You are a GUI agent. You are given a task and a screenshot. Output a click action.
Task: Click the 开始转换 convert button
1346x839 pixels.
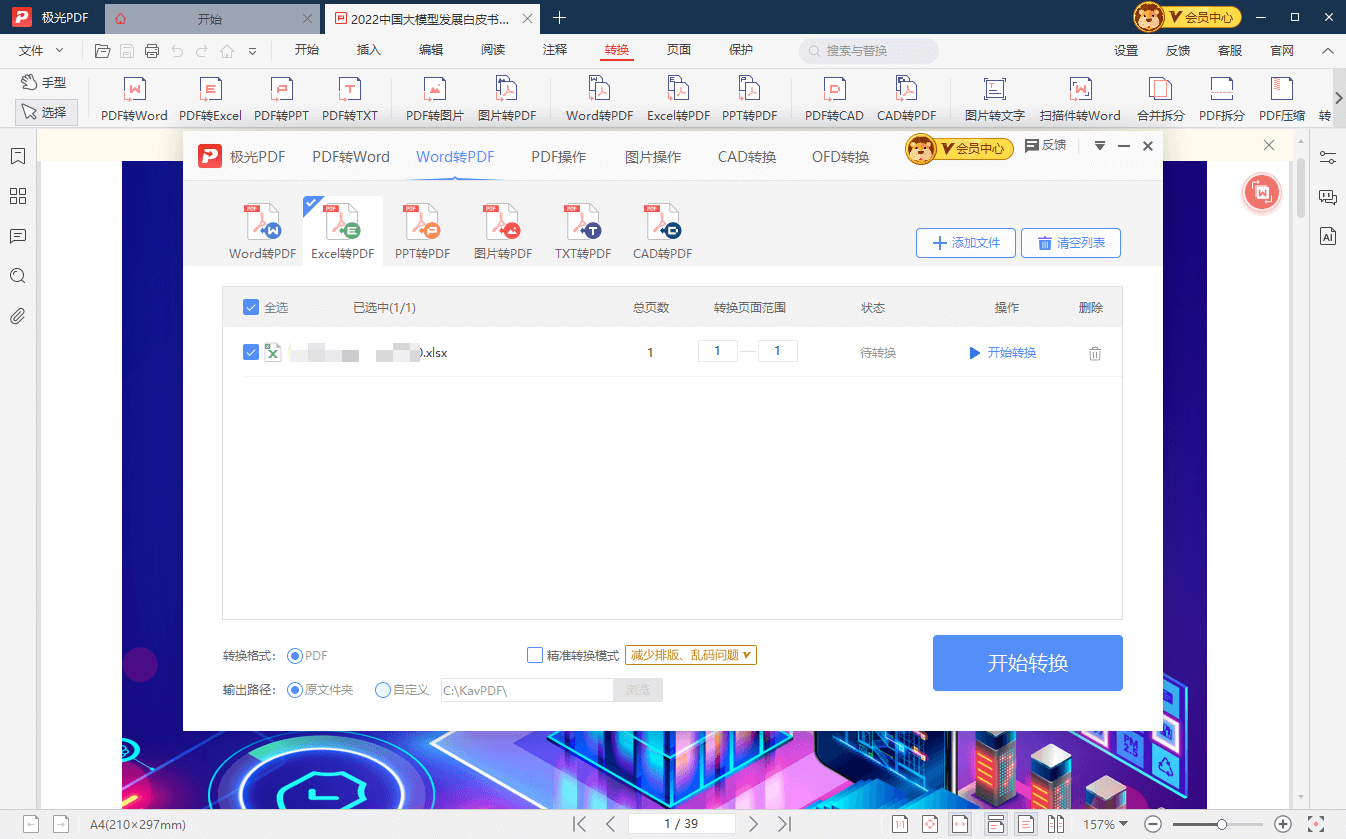tap(1027, 662)
